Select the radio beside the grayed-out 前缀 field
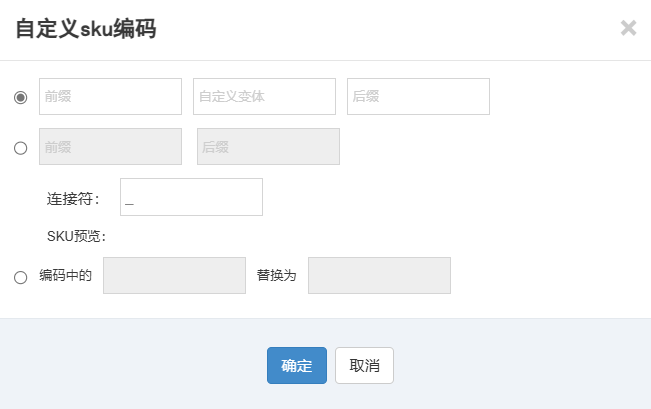 click(x=20, y=148)
